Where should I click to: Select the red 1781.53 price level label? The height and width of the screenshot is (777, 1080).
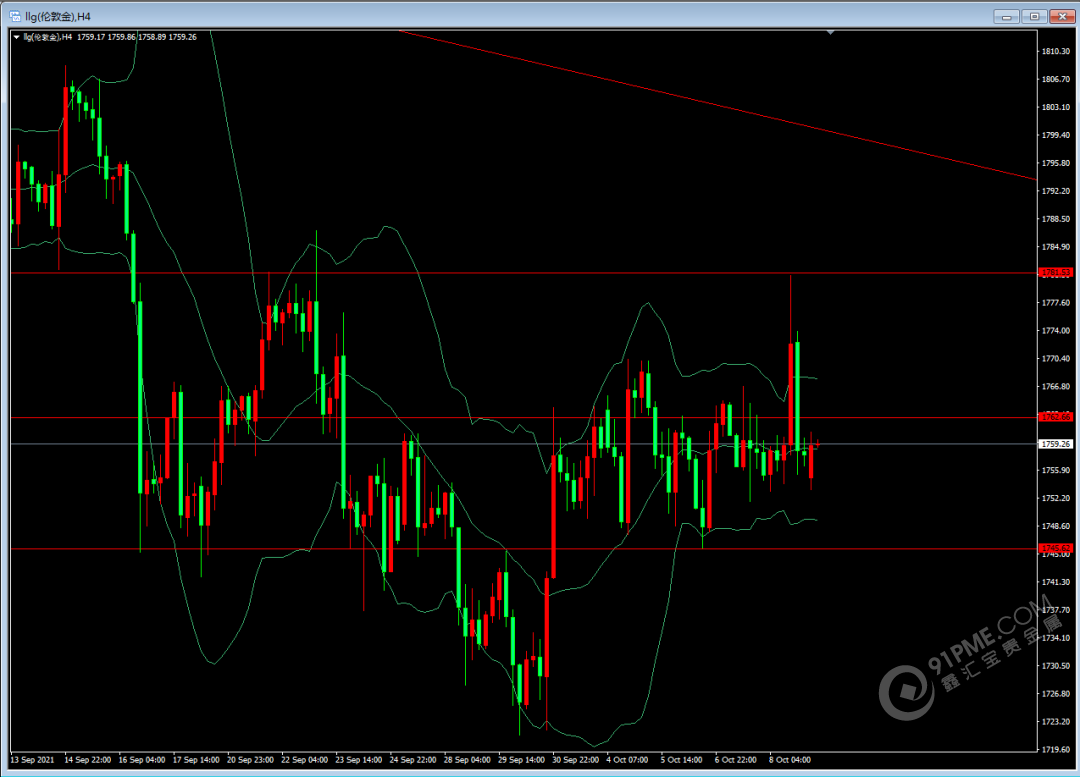[1056, 273]
